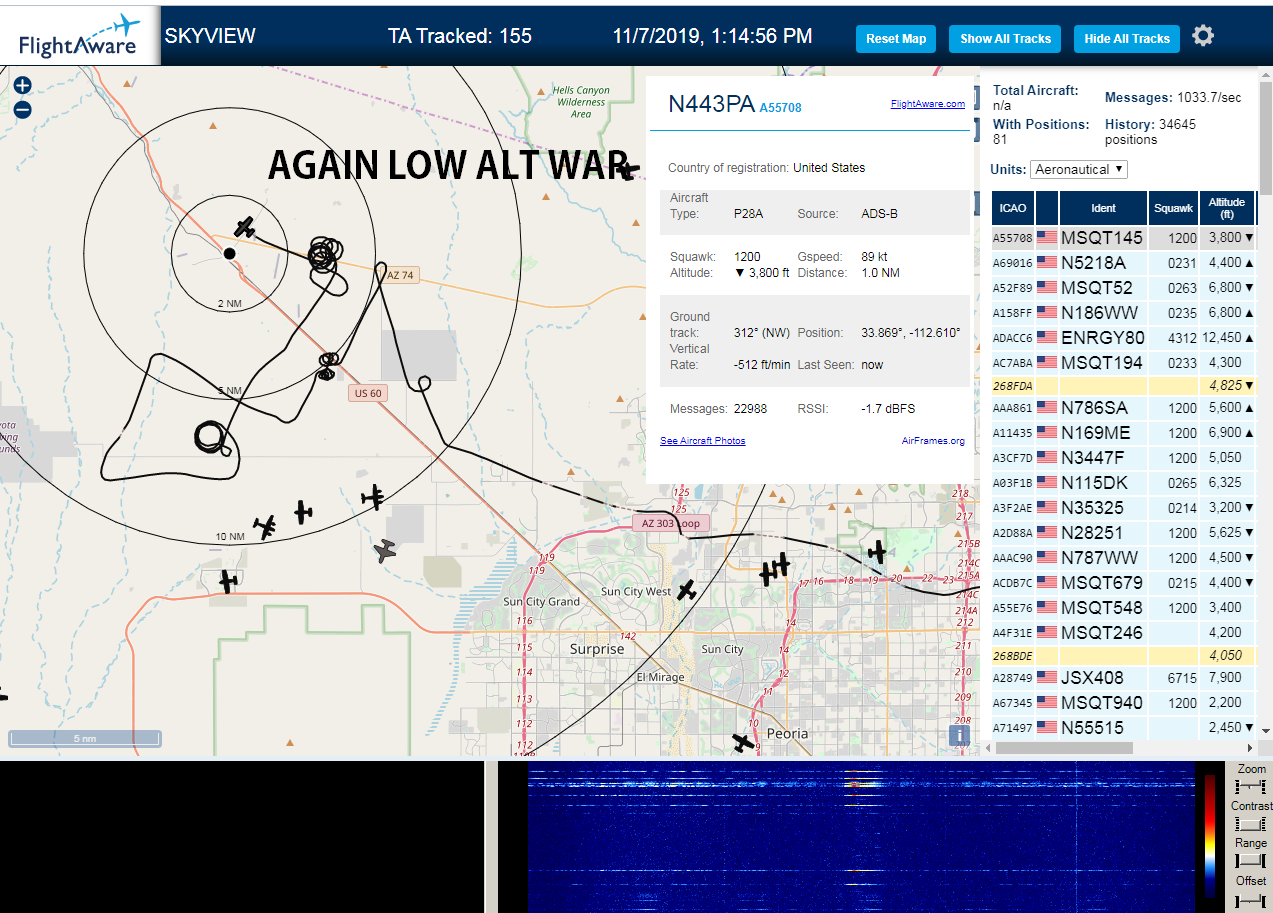This screenshot has width=1273, height=913.
Task: Select the 268FDA row in the list
Action: (1124, 385)
